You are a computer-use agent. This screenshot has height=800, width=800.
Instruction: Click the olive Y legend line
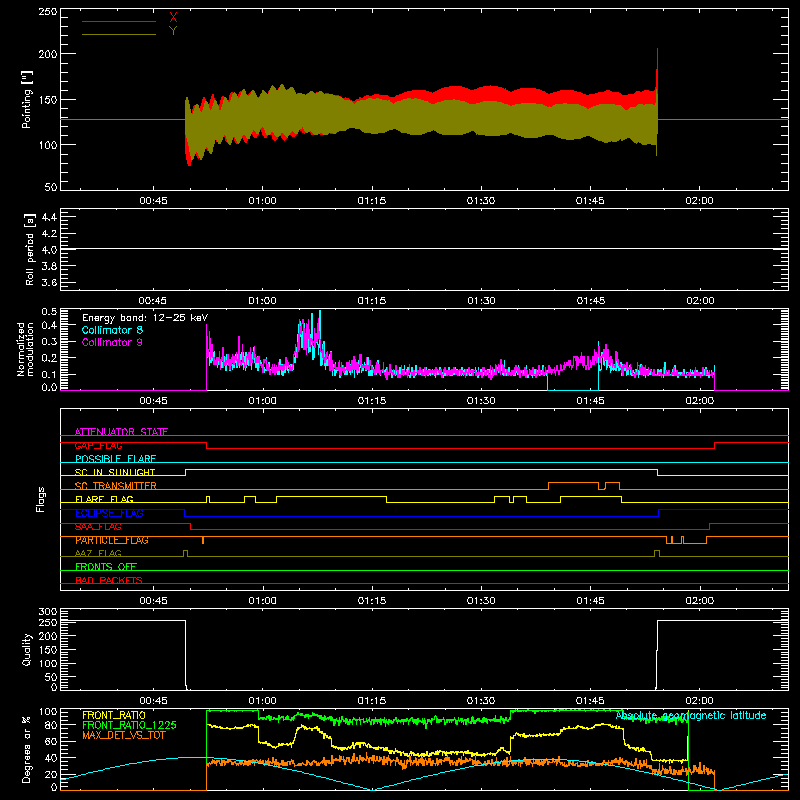[x=119, y=34]
